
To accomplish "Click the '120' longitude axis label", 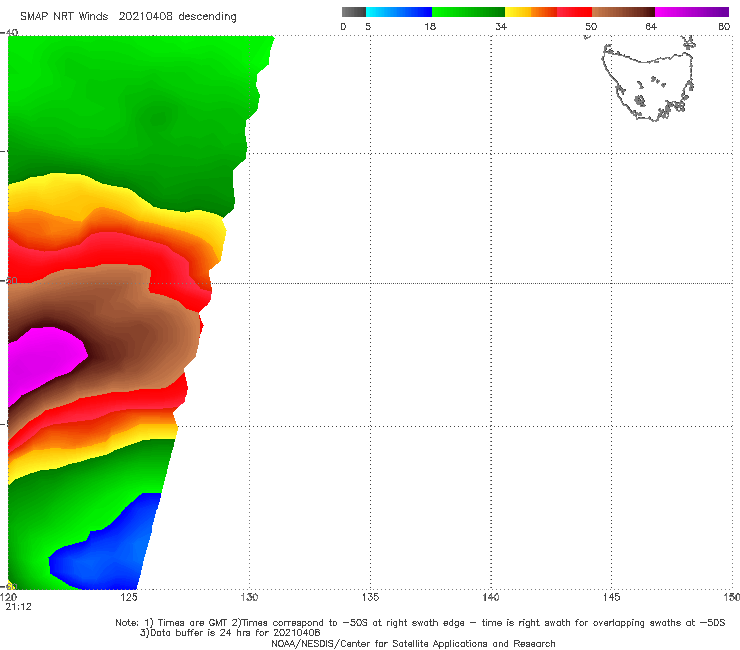I will click(8, 597).
